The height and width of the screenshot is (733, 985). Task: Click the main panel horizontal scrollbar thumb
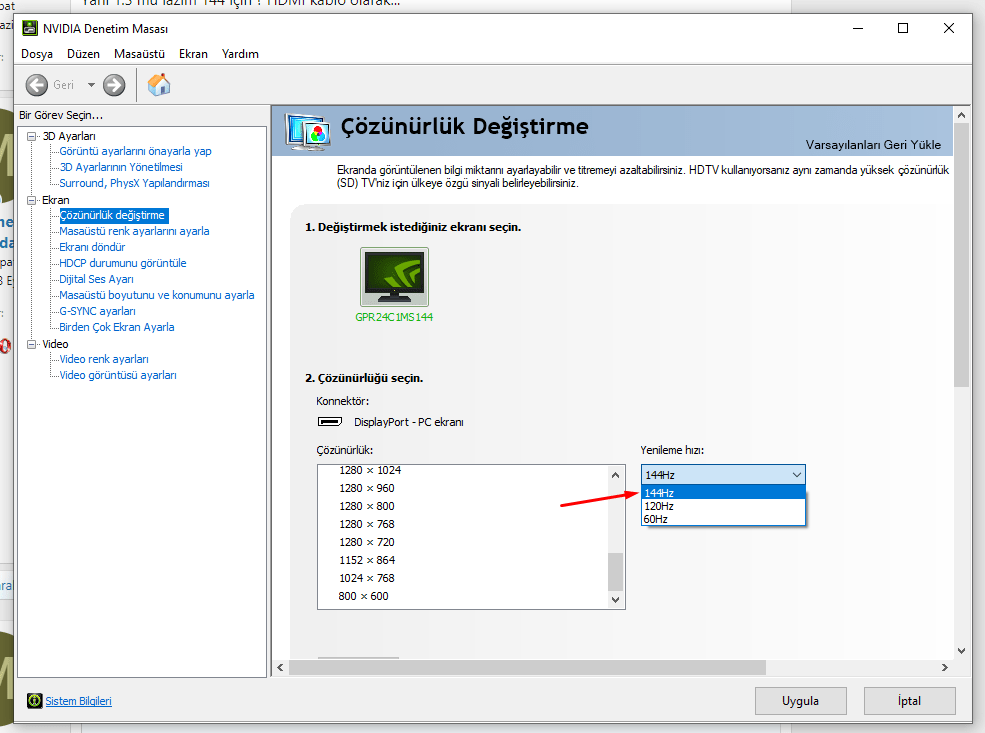point(527,668)
